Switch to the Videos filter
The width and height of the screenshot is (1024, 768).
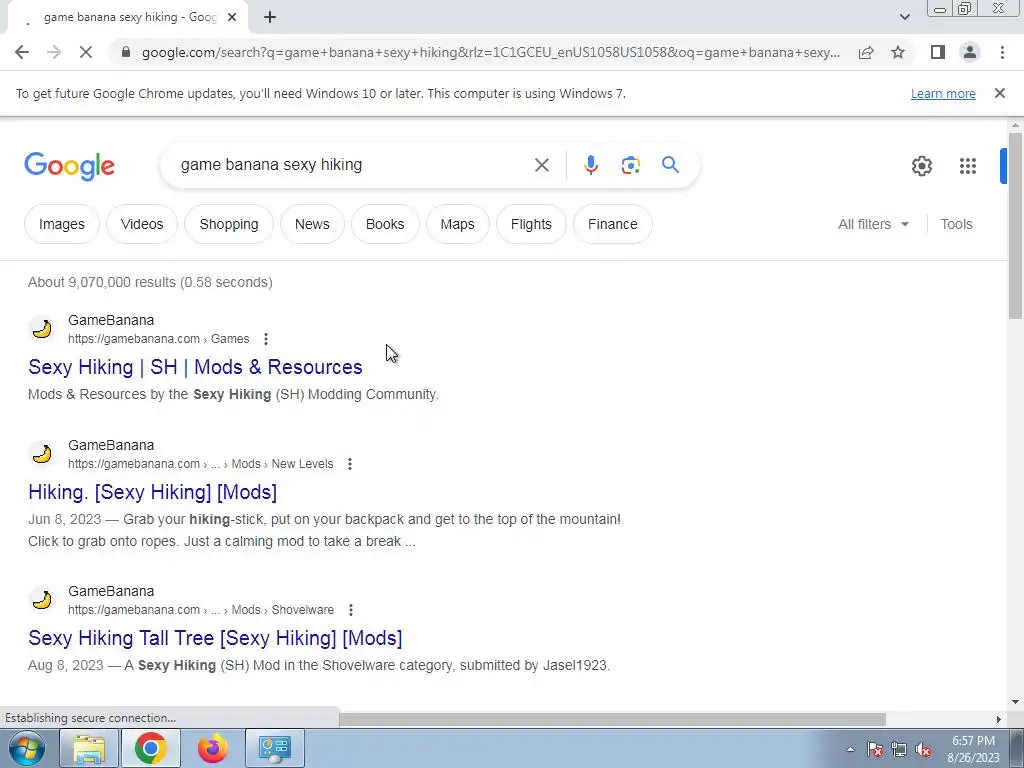pos(142,224)
